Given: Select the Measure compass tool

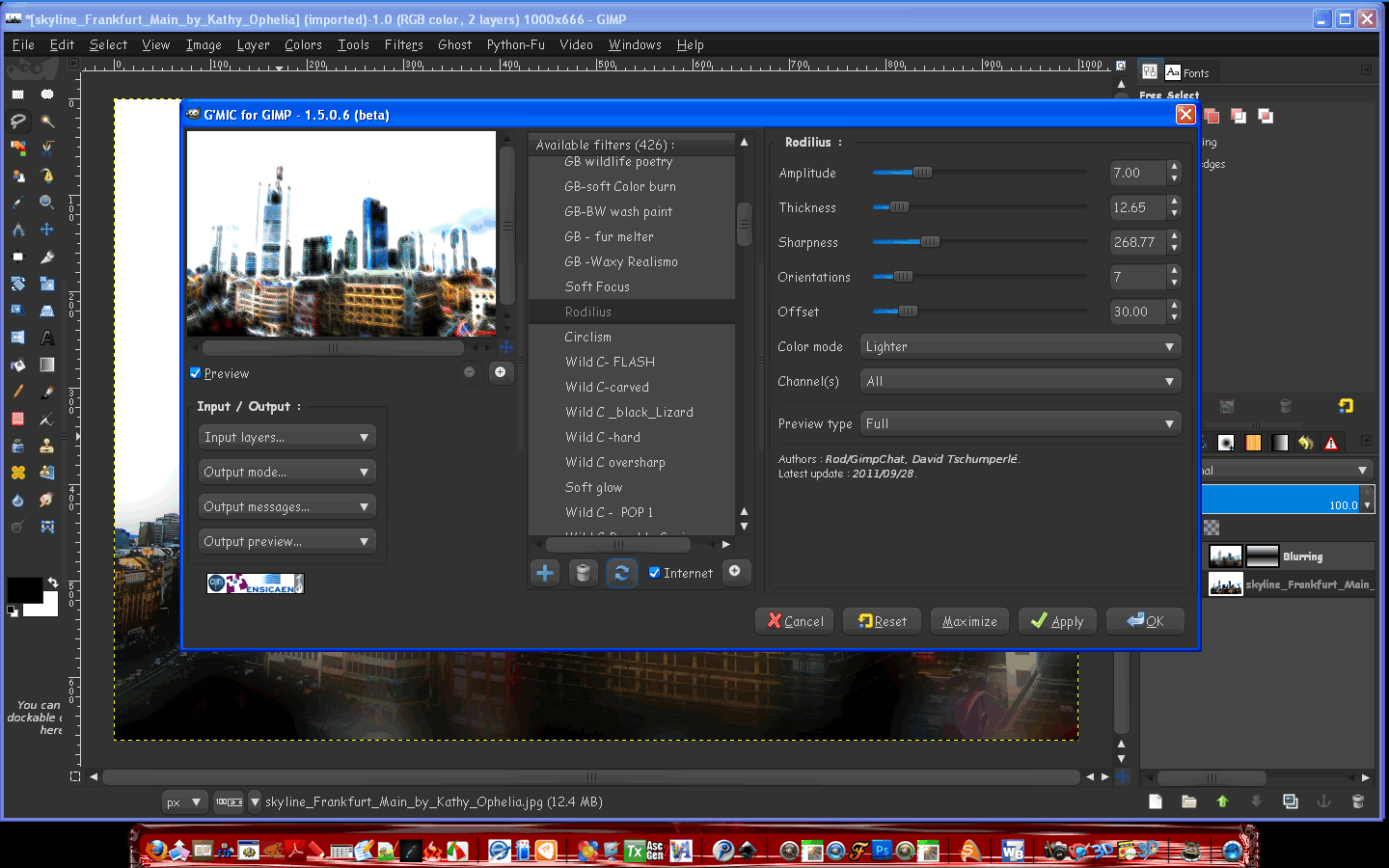Looking at the screenshot, I should (x=17, y=230).
